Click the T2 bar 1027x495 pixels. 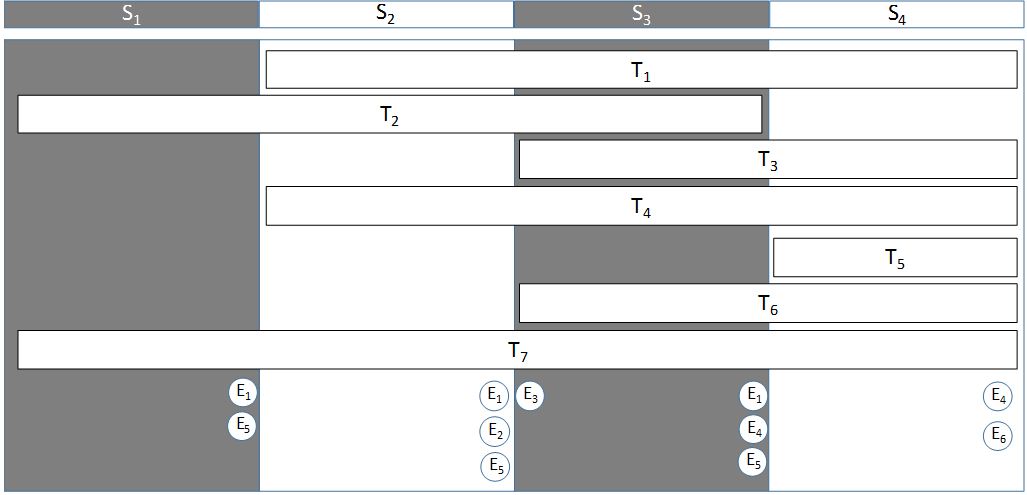(x=390, y=114)
